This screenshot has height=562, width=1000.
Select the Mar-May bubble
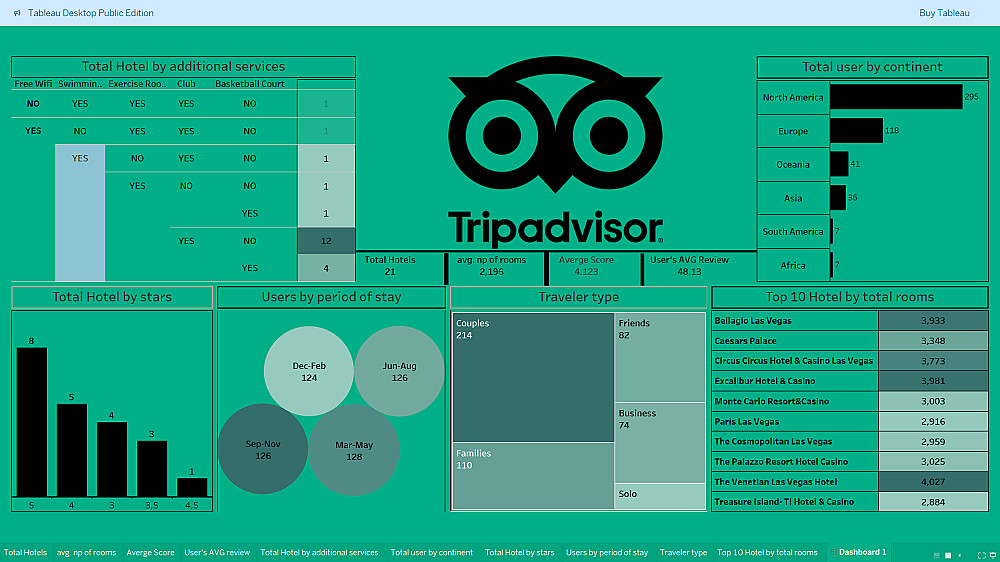(x=354, y=450)
